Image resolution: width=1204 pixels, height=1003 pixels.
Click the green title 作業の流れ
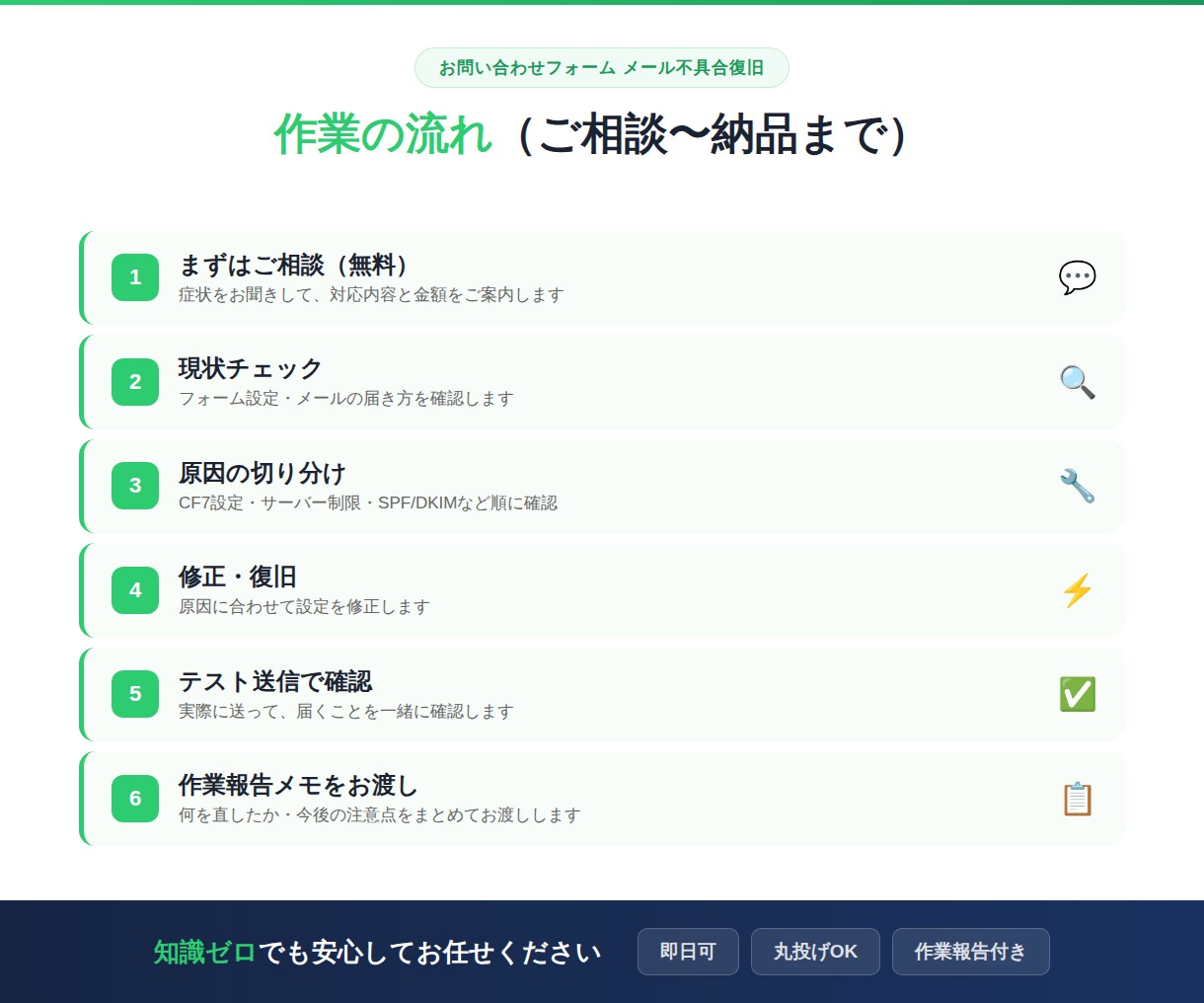coord(383,135)
